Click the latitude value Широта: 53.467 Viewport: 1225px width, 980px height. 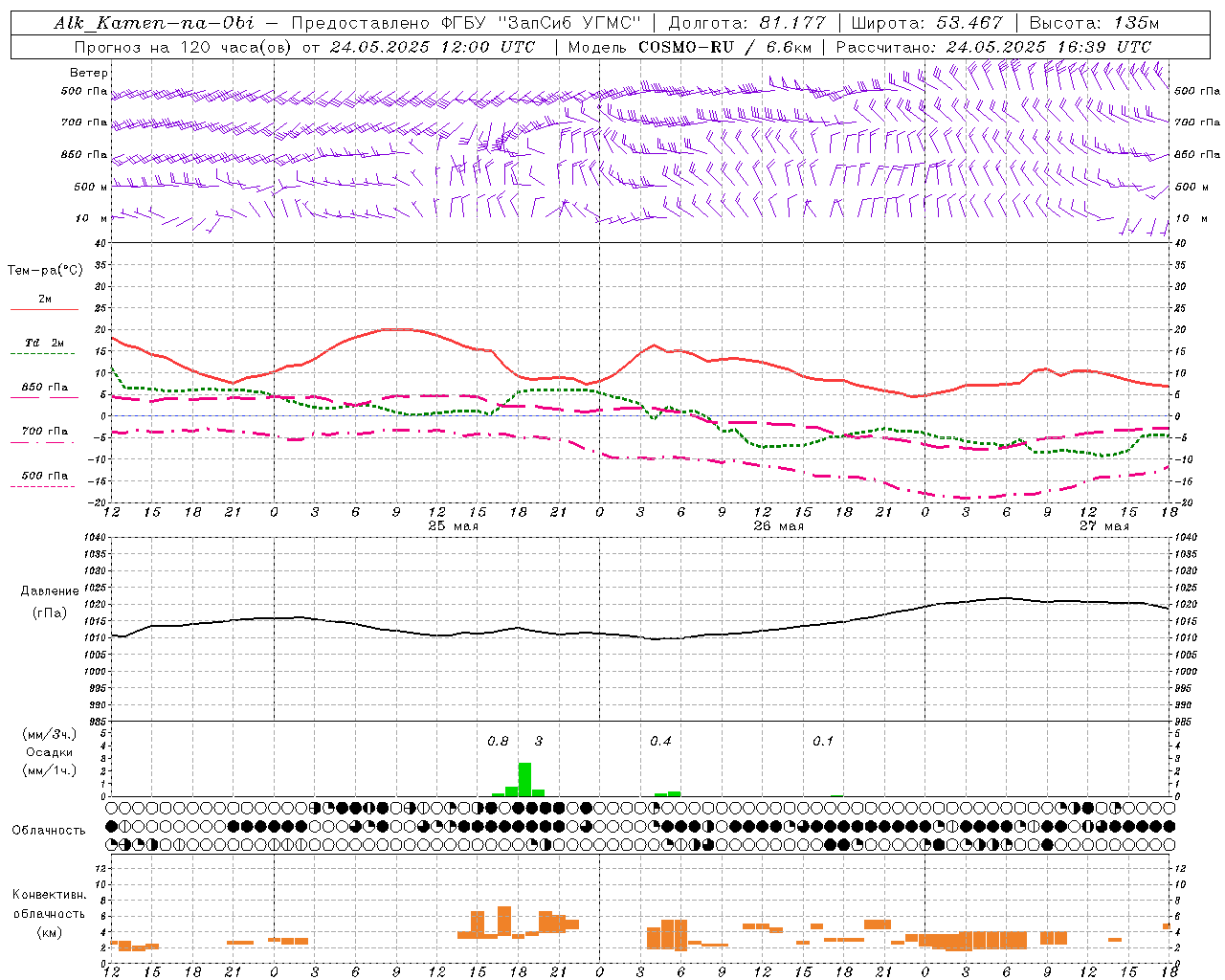coord(926,23)
